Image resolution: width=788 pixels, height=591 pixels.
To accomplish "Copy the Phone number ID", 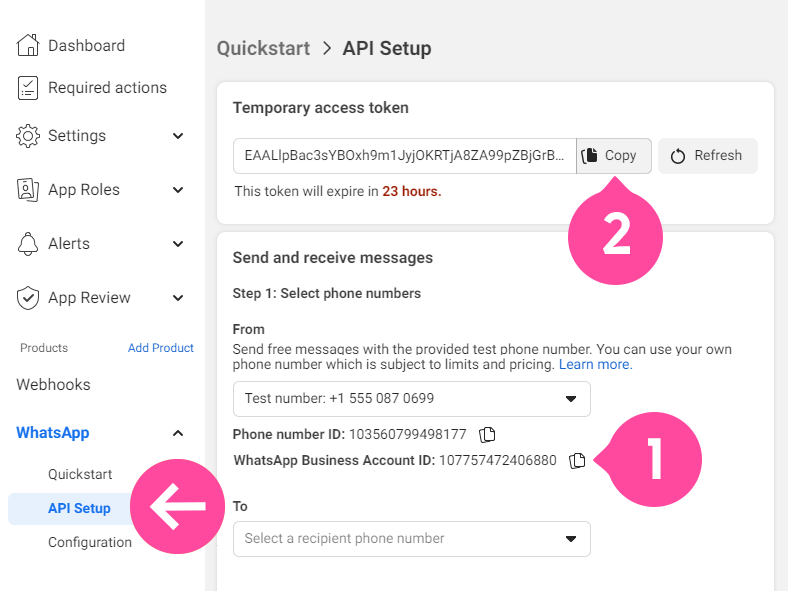I will pos(487,434).
